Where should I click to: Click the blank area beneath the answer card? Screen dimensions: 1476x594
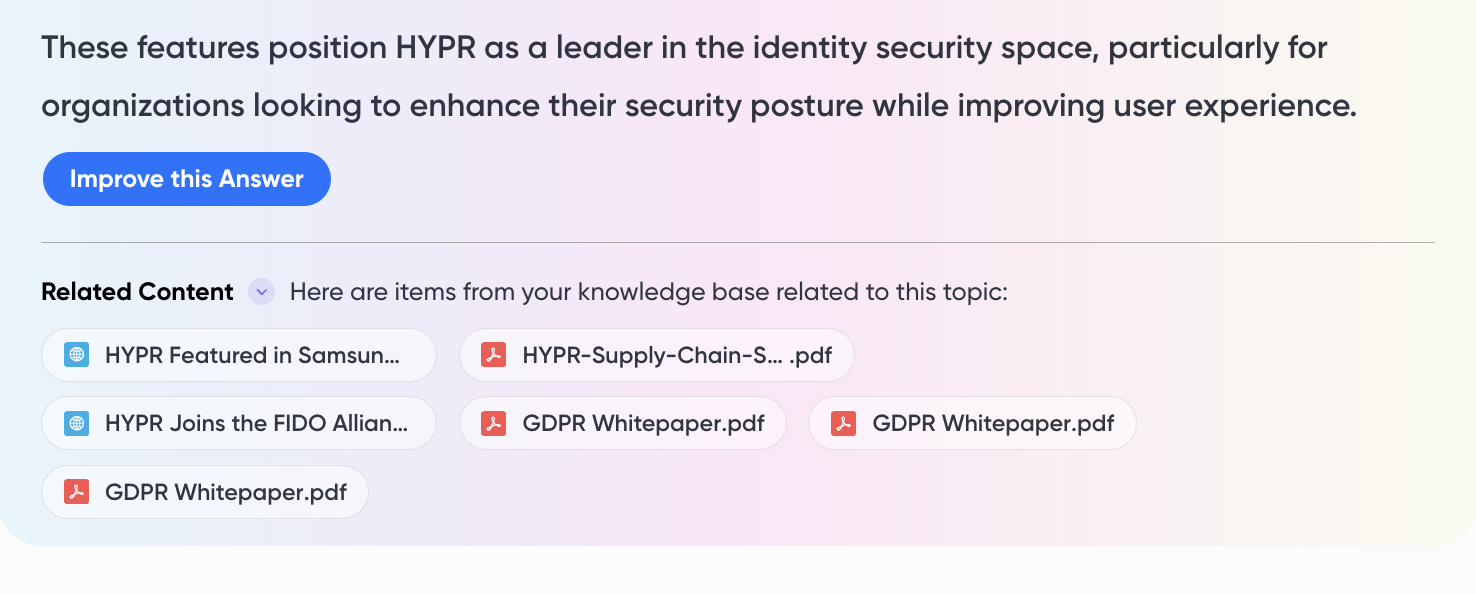pos(738,572)
